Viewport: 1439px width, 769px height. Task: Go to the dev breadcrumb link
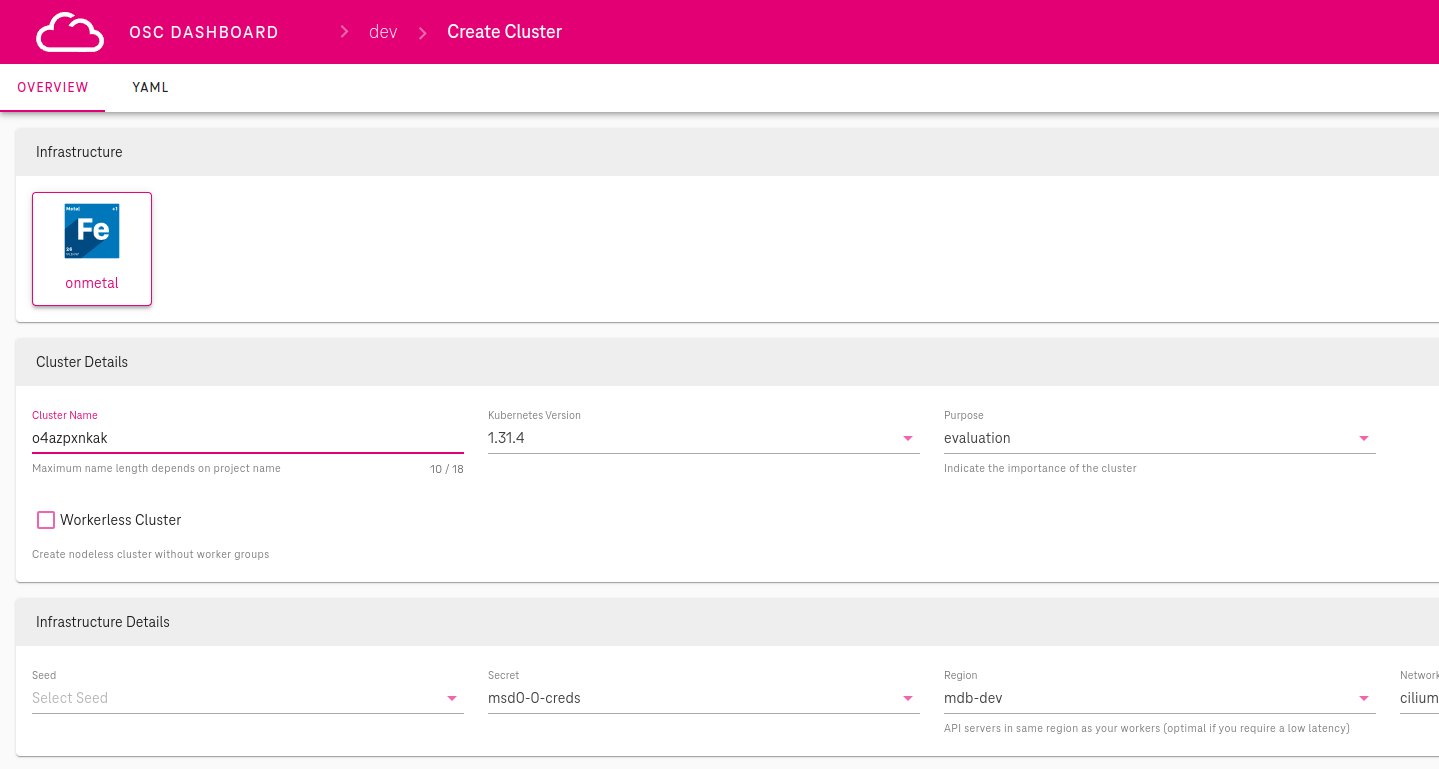[383, 32]
